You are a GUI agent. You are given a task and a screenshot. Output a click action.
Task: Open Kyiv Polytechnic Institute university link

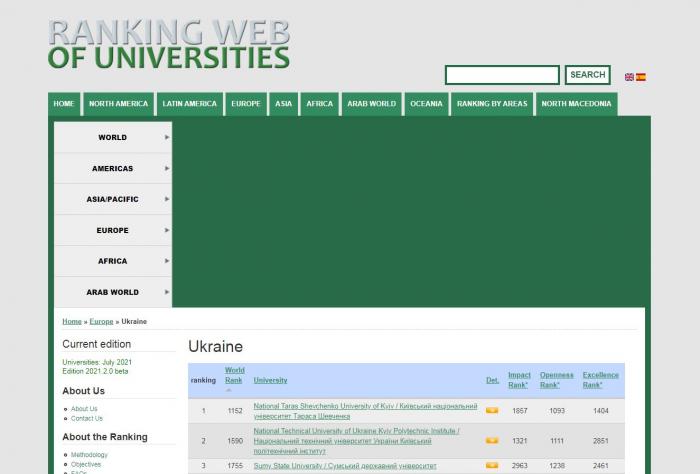tap(356, 441)
